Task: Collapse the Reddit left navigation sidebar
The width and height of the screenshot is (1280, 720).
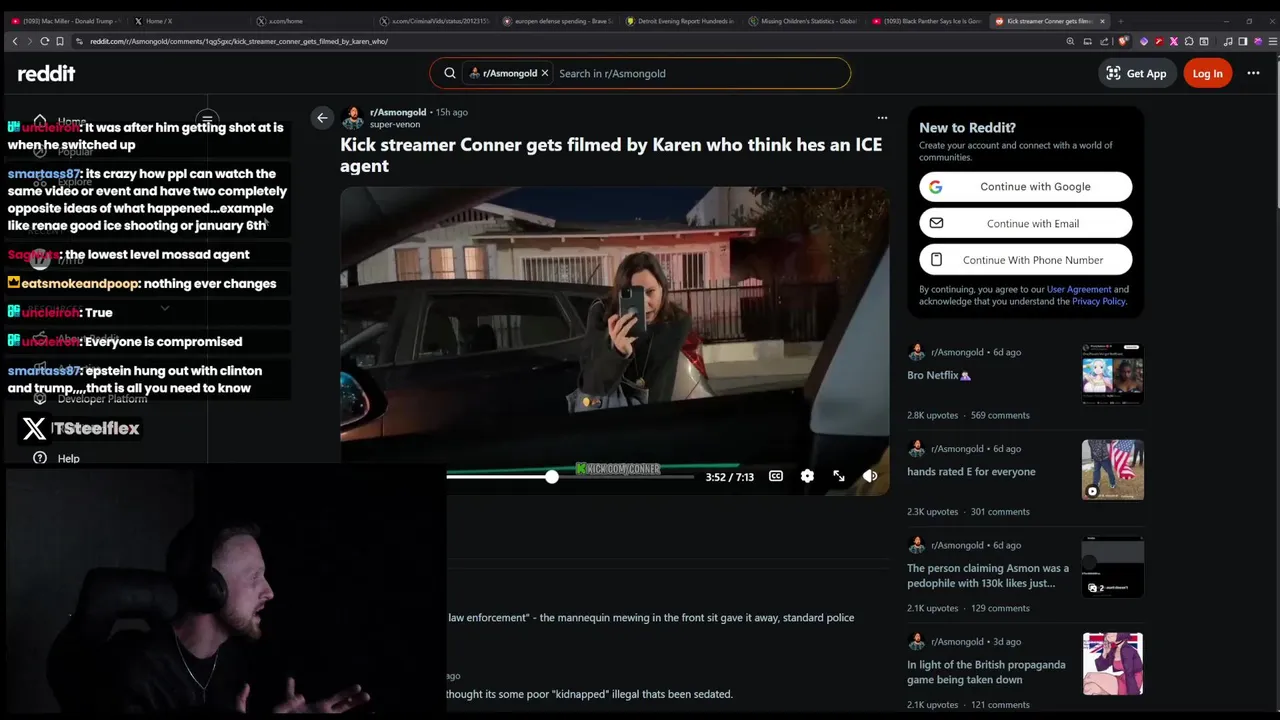Action: 207,121
